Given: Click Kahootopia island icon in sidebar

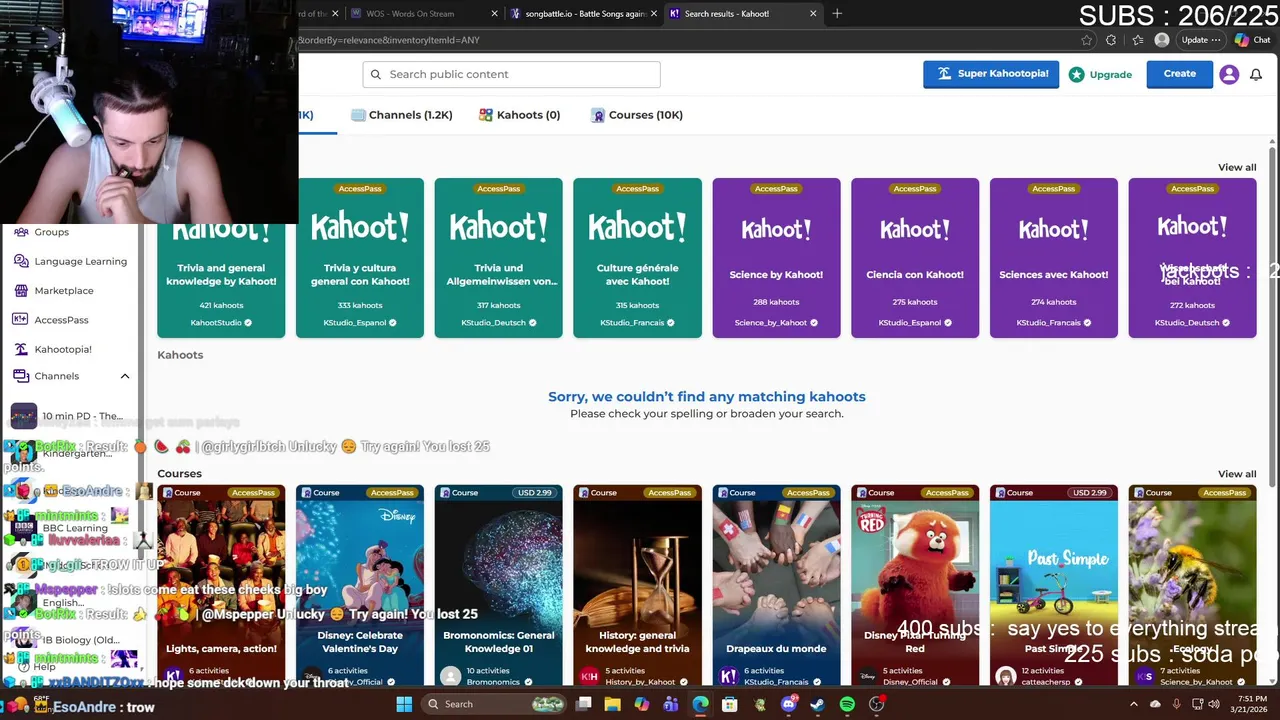Looking at the screenshot, I should [20, 349].
